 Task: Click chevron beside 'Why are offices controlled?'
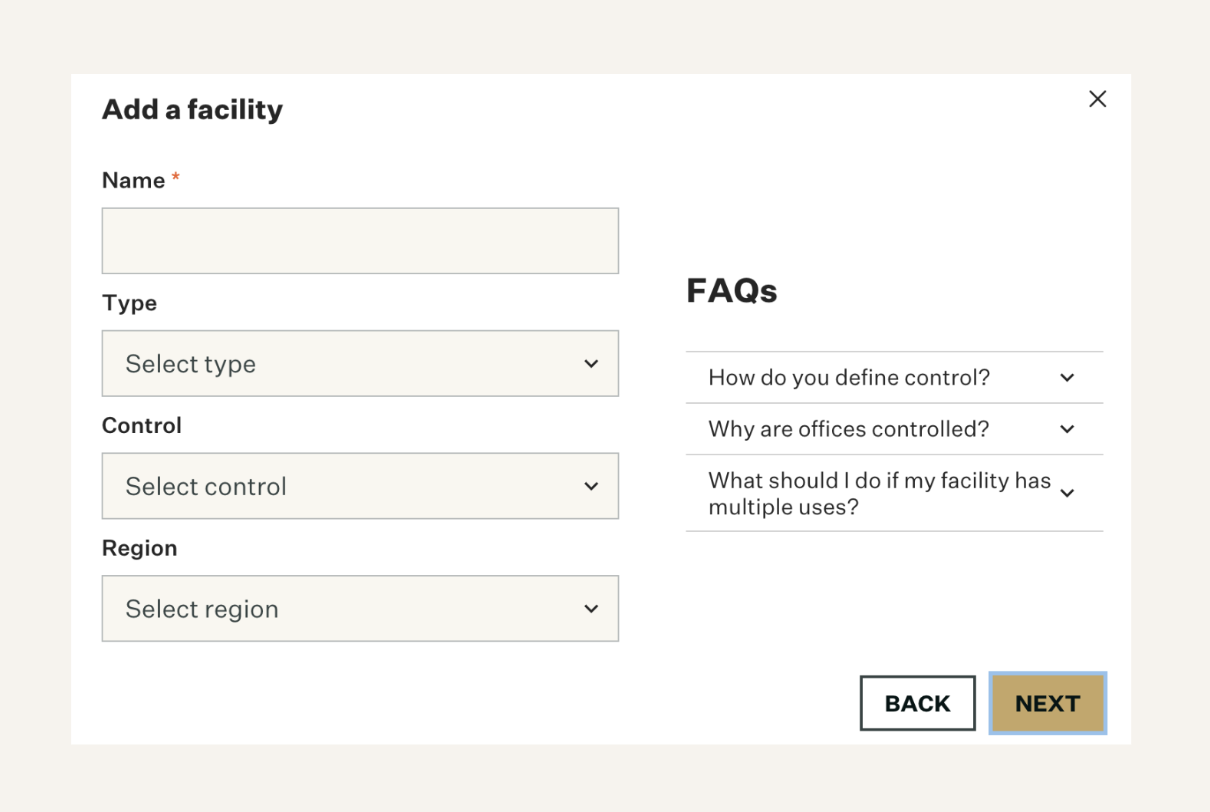[1067, 429]
